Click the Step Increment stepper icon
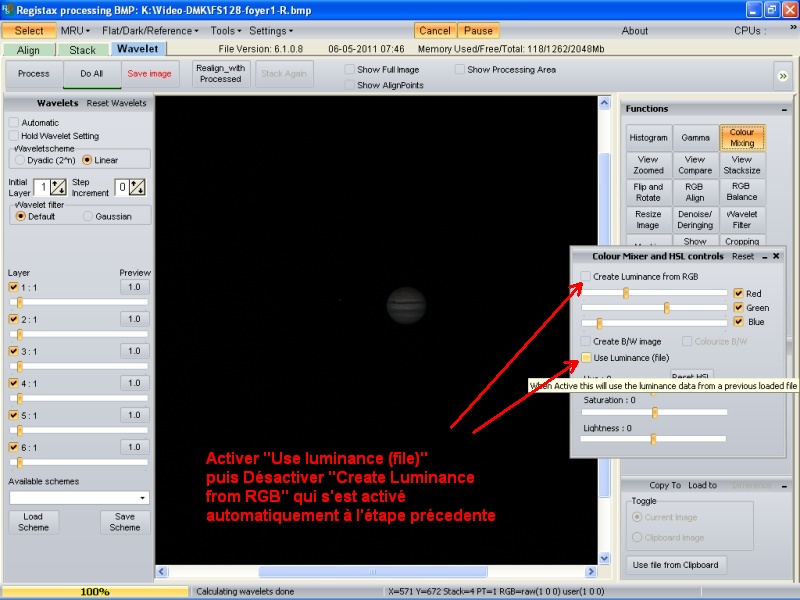This screenshot has width=800, height=600. 137,187
